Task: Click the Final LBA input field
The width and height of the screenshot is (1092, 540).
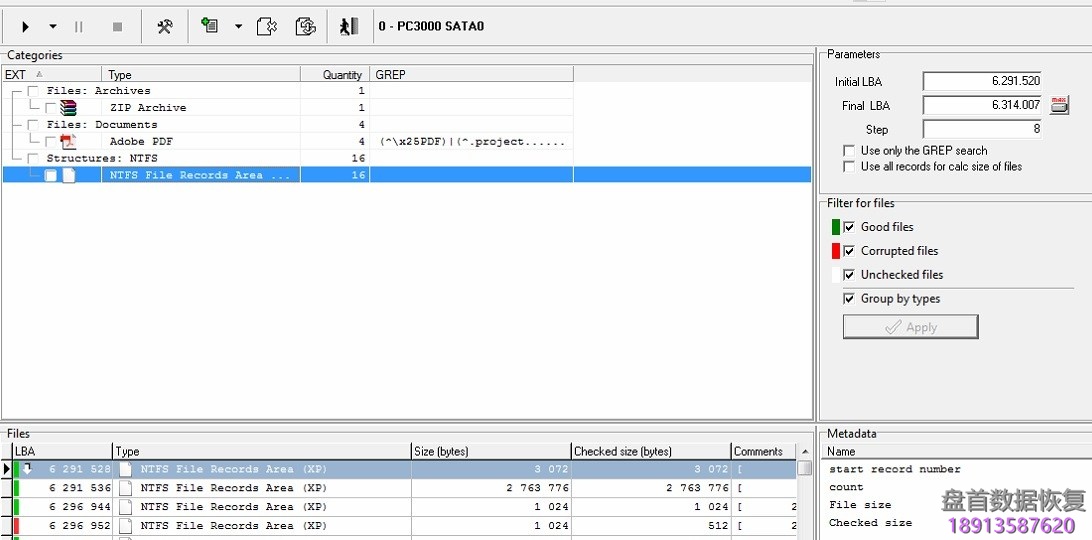Action: click(982, 105)
